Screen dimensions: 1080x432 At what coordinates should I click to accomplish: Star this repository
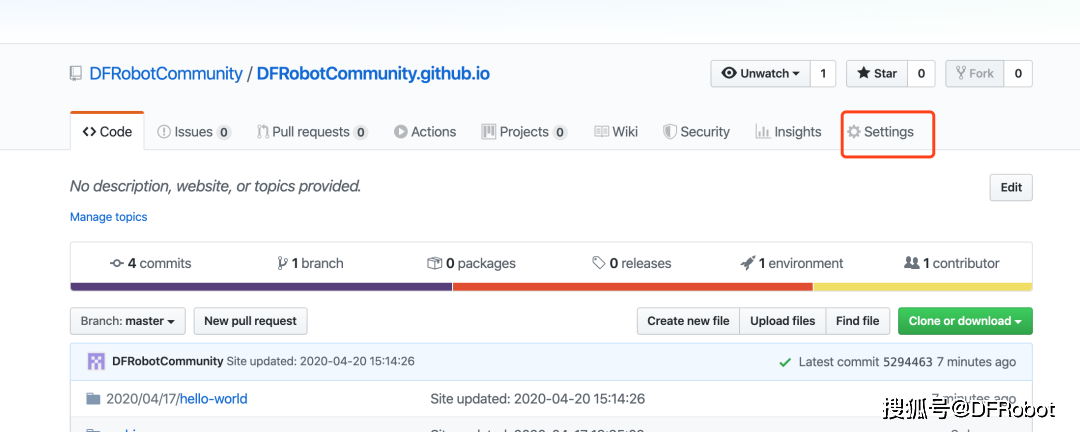(x=877, y=74)
